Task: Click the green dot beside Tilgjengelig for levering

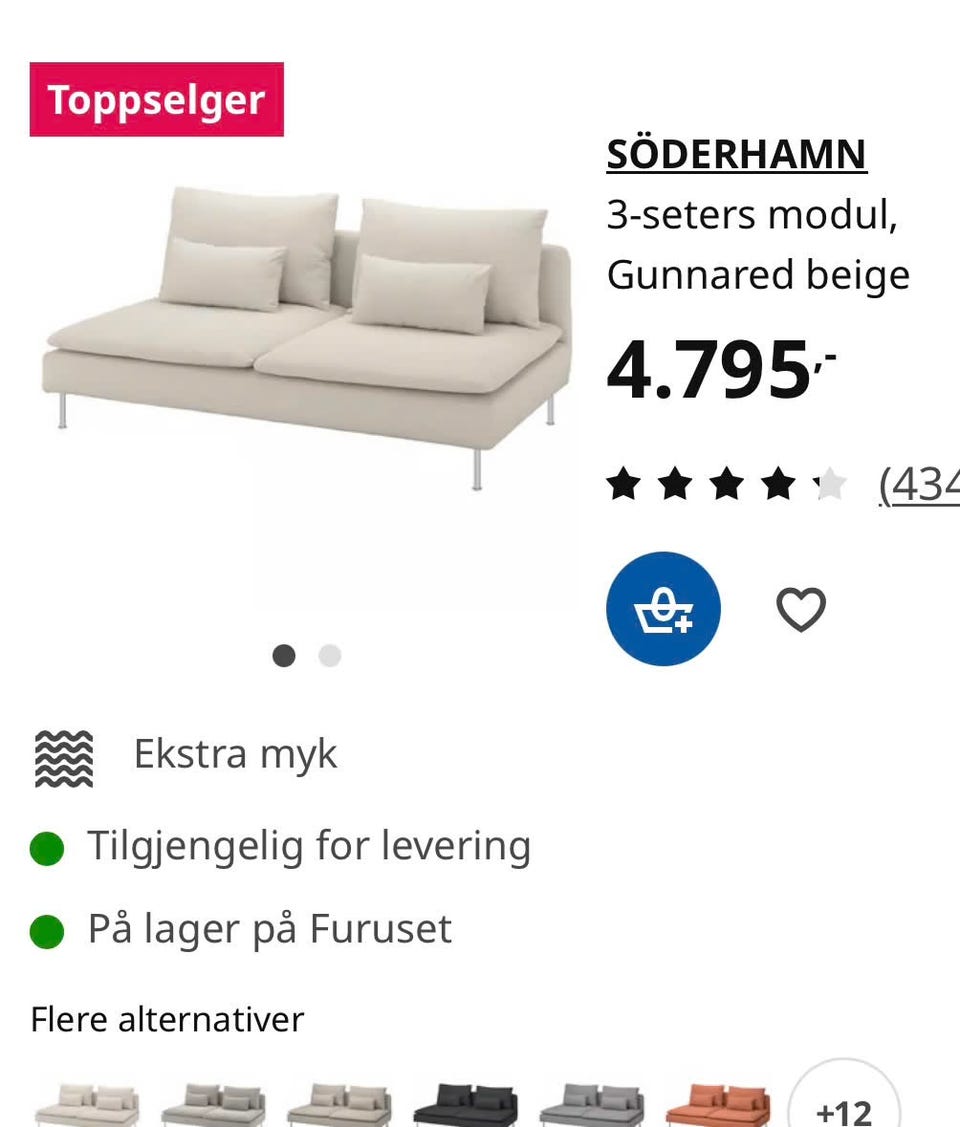Action: pyautogui.click(x=47, y=849)
